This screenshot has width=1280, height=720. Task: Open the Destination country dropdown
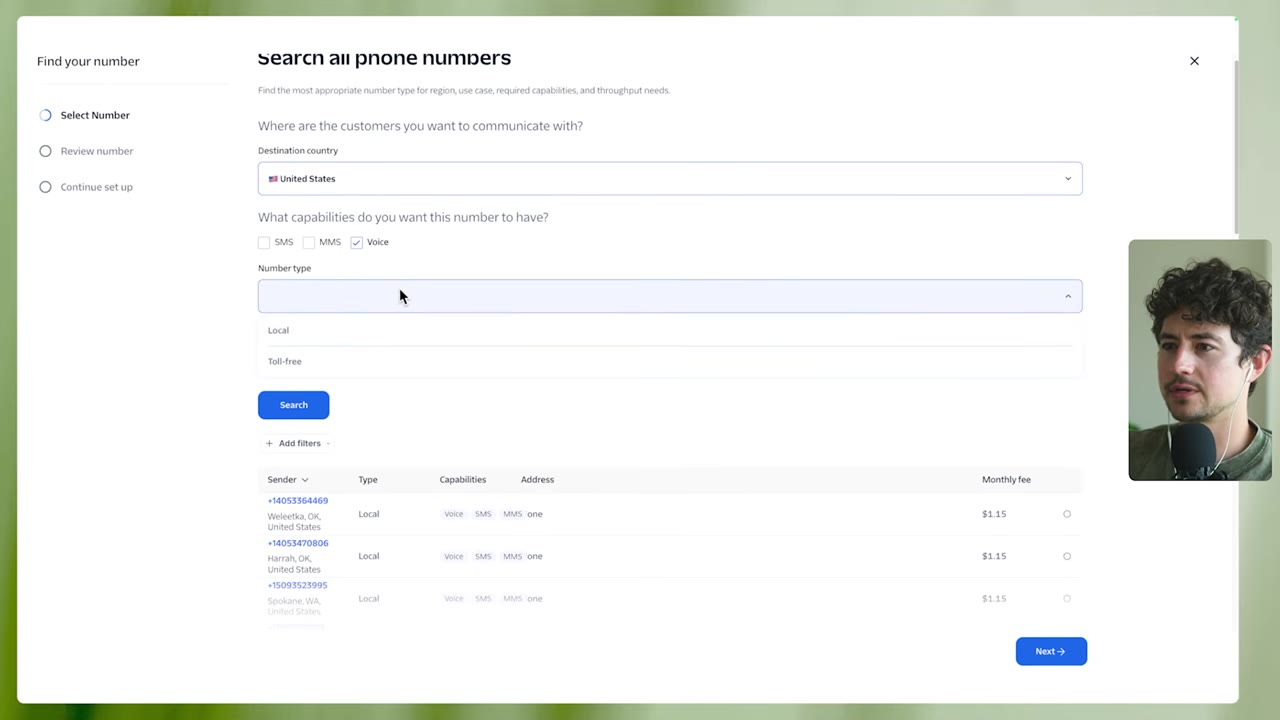670,179
